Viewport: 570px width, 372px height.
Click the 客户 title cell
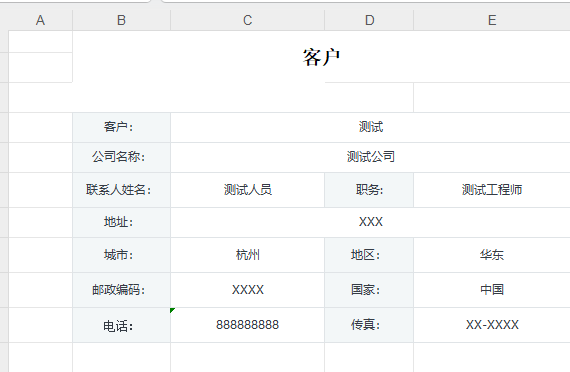coord(321,57)
